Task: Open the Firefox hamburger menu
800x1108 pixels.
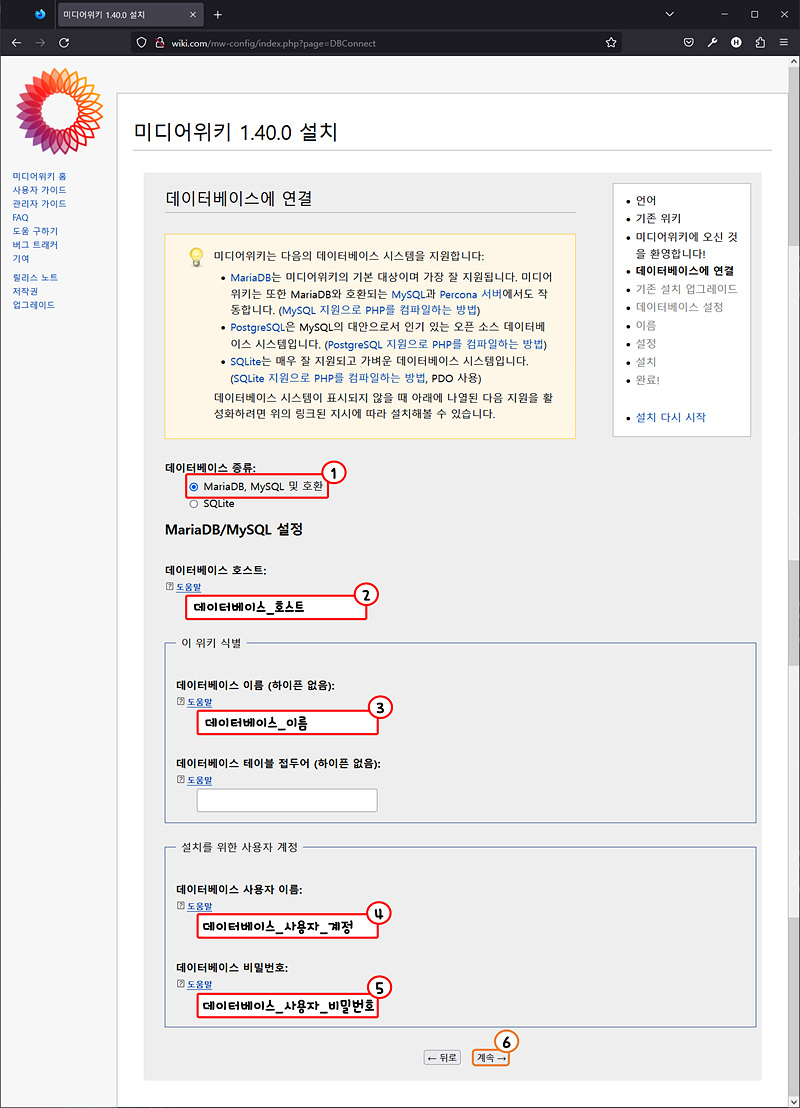Action: tap(784, 42)
